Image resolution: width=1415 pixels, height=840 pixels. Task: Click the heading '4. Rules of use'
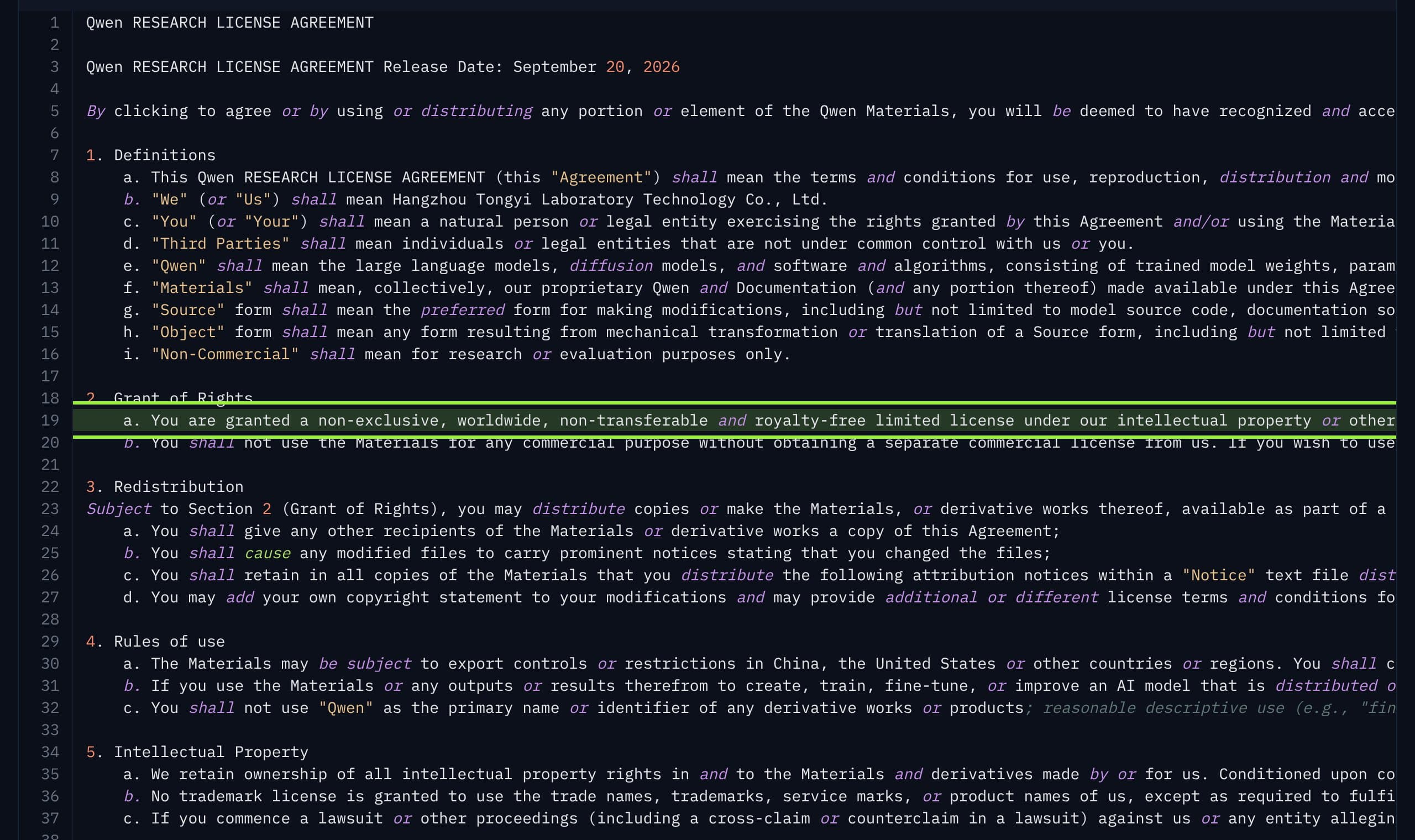[156, 641]
